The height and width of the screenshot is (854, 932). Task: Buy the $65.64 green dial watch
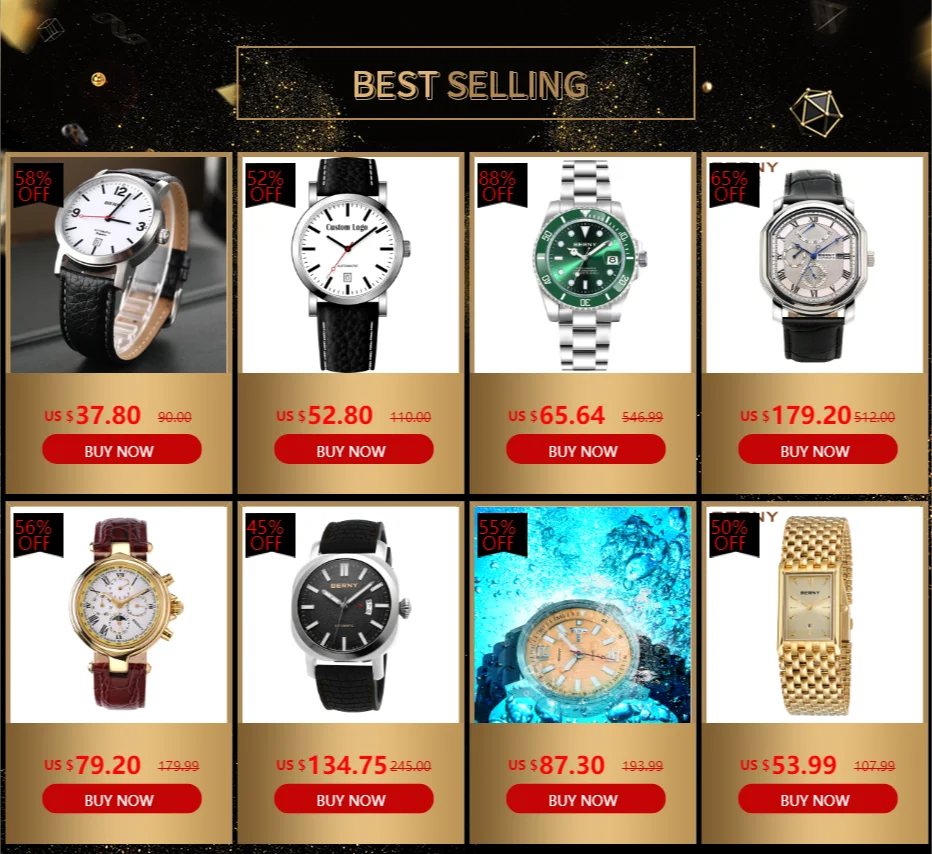(x=585, y=449)
